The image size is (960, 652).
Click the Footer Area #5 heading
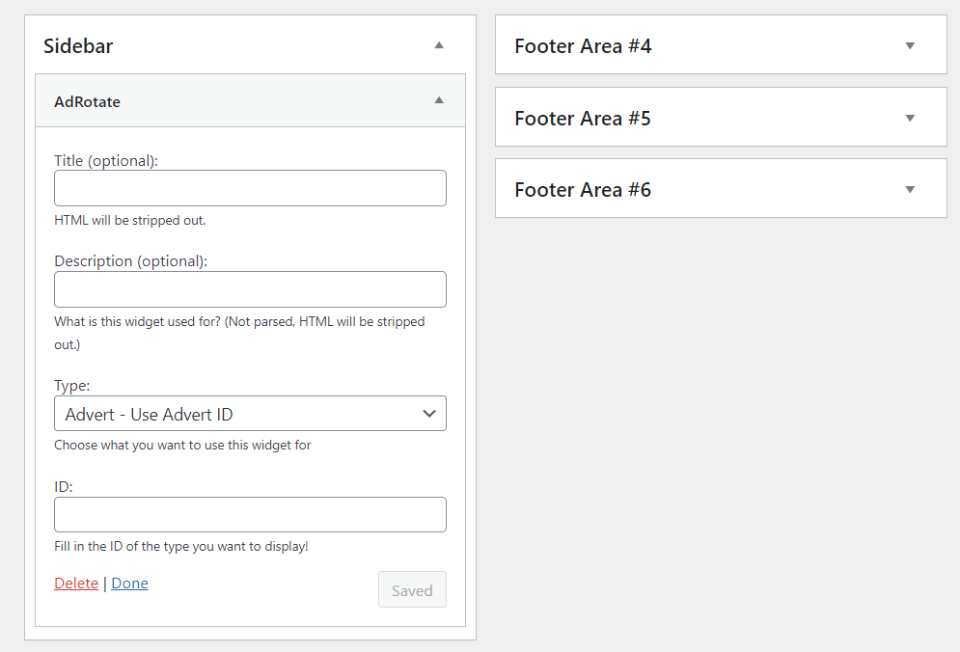[583, 118]
